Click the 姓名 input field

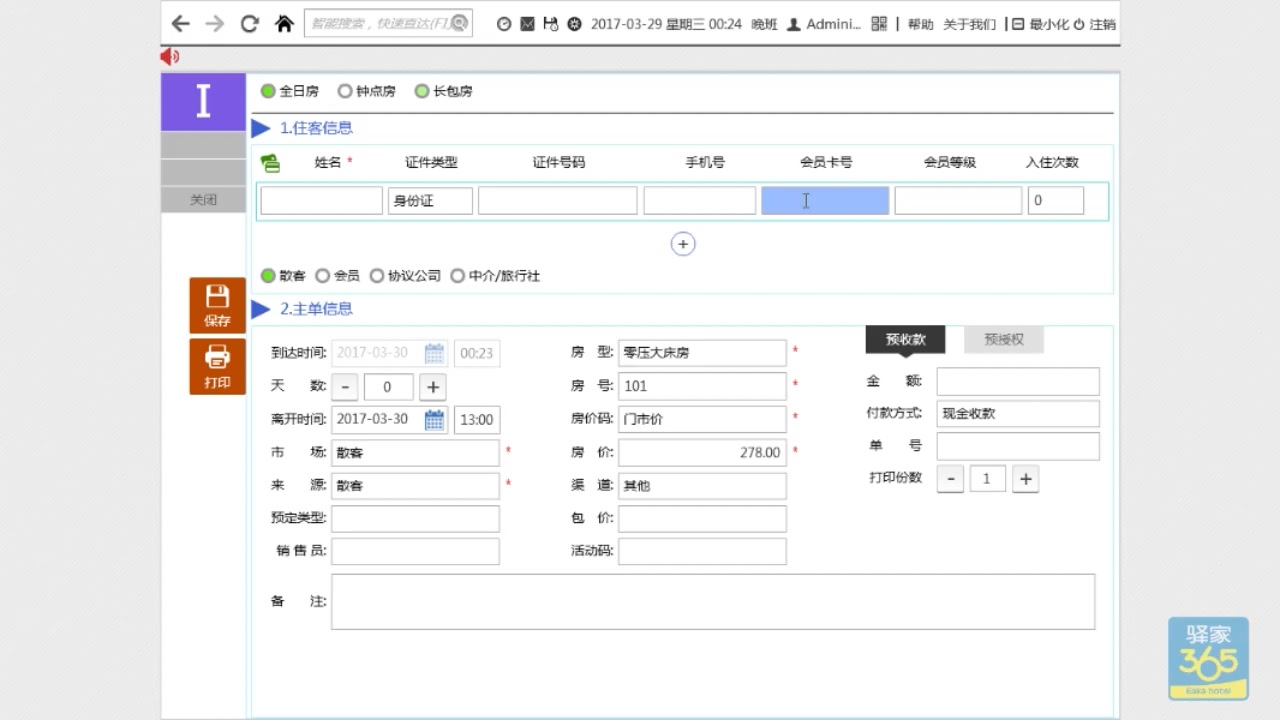click(321, 201)
